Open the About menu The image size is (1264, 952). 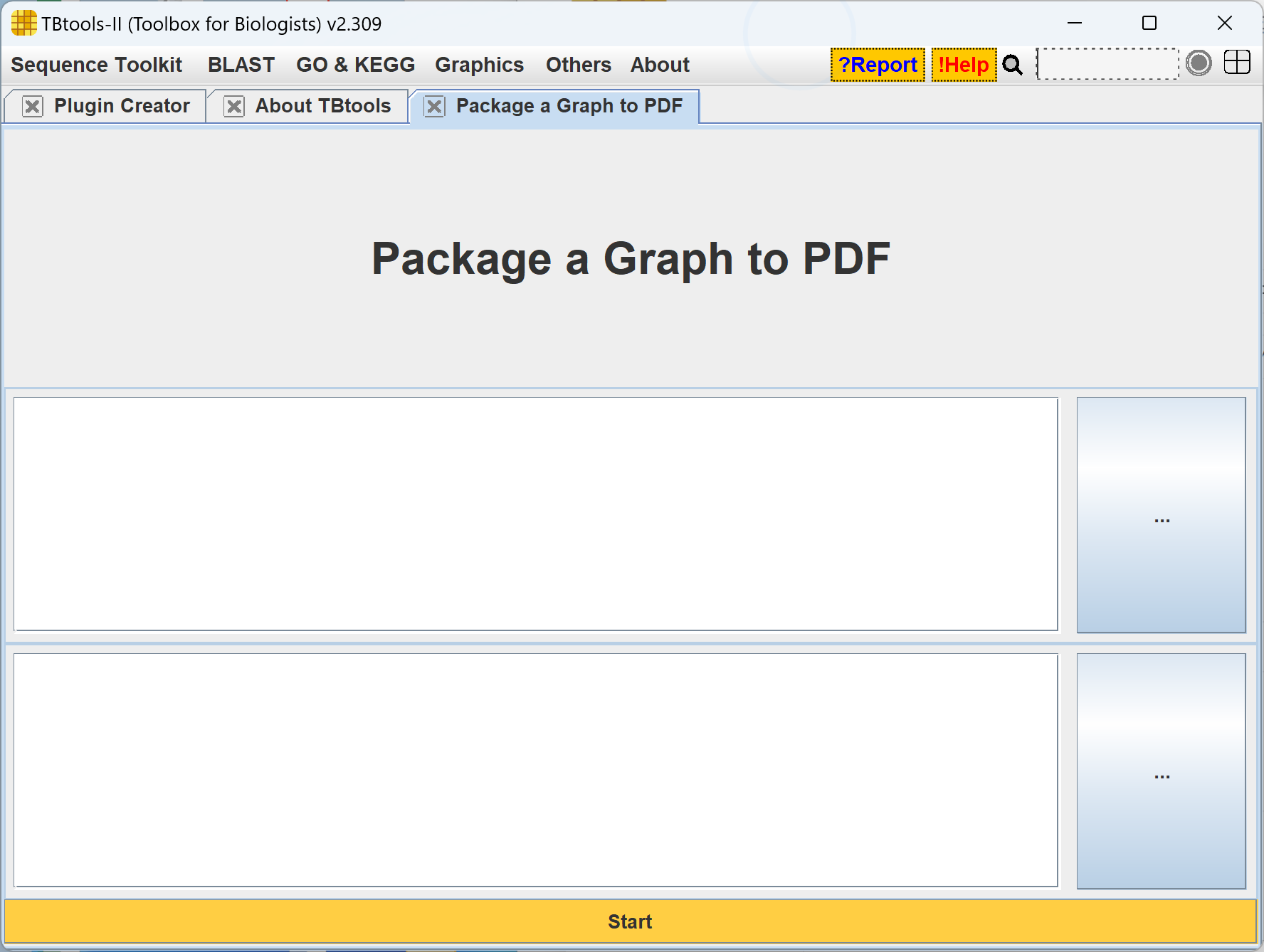[x=660, y=65]
